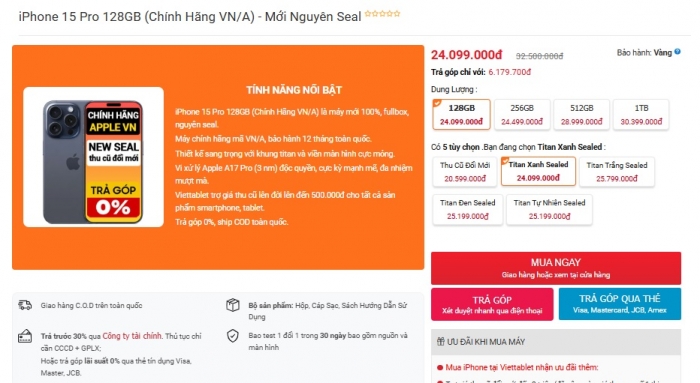Click the iPhone 15 Pro product thumbnail
The width and height of the screenshot is (700, 383).
pyautogui.click(x=93, y=157)
